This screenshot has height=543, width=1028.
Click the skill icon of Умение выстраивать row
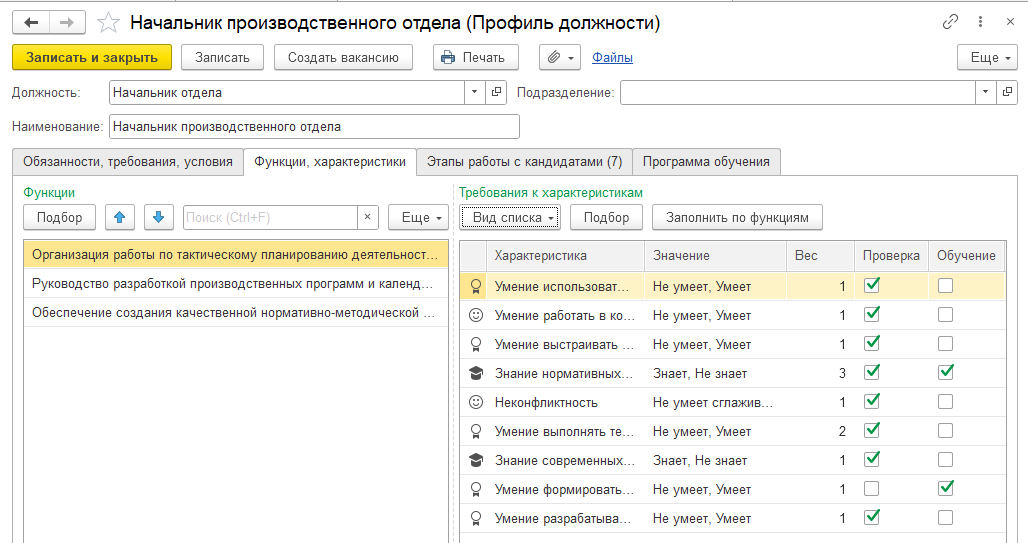click(x=476, y=344)
